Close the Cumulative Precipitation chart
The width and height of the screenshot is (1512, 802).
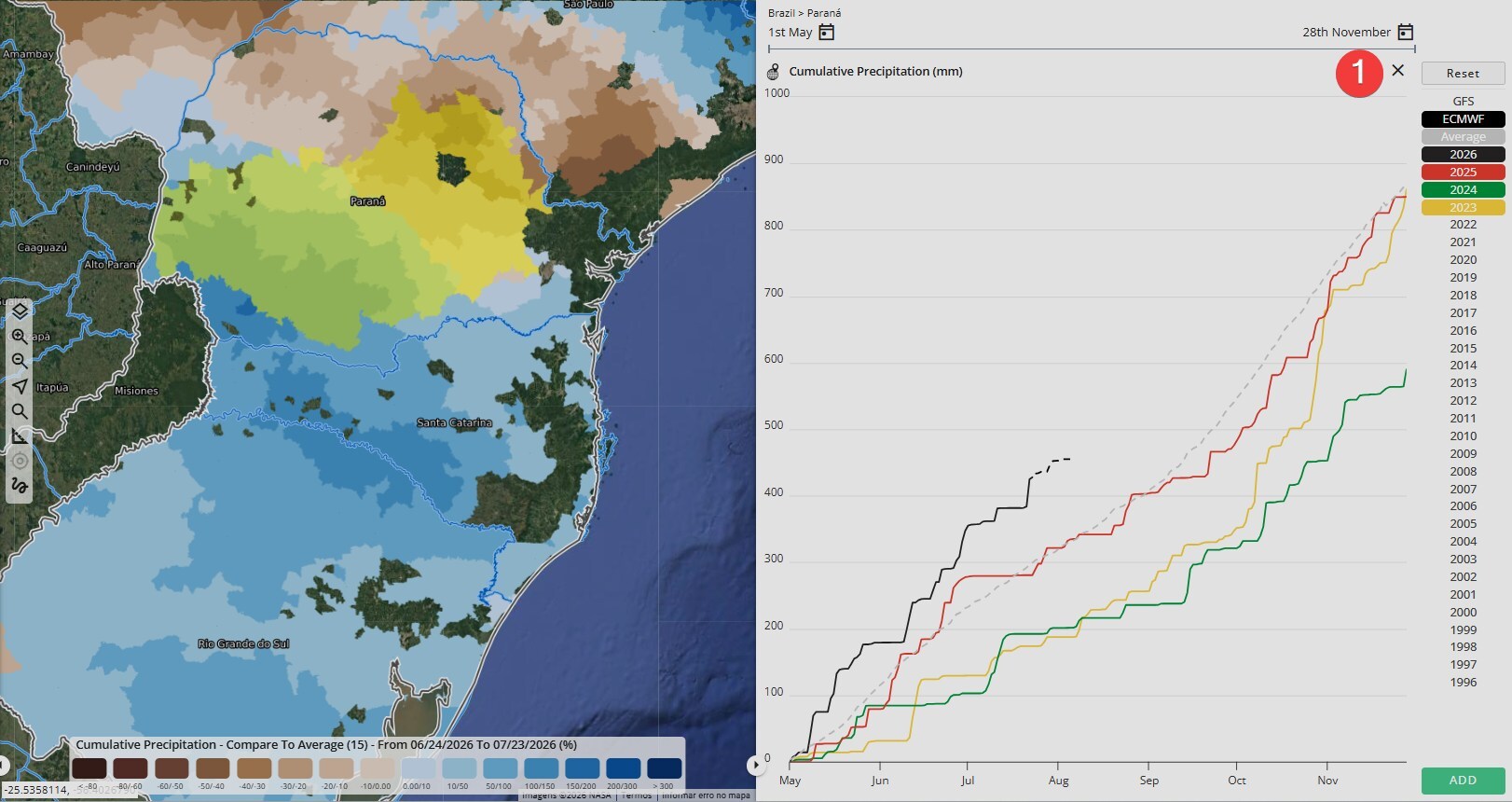pyautogui.click(x=1397, y=70)
